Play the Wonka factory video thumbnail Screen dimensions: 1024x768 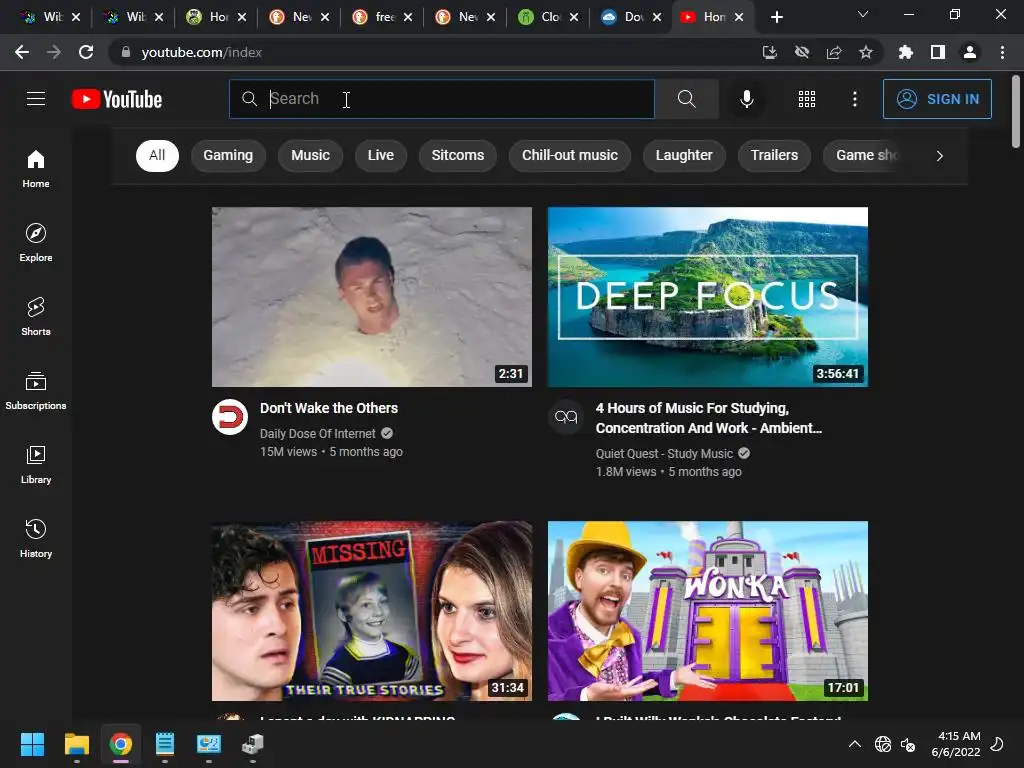(708, 611)
